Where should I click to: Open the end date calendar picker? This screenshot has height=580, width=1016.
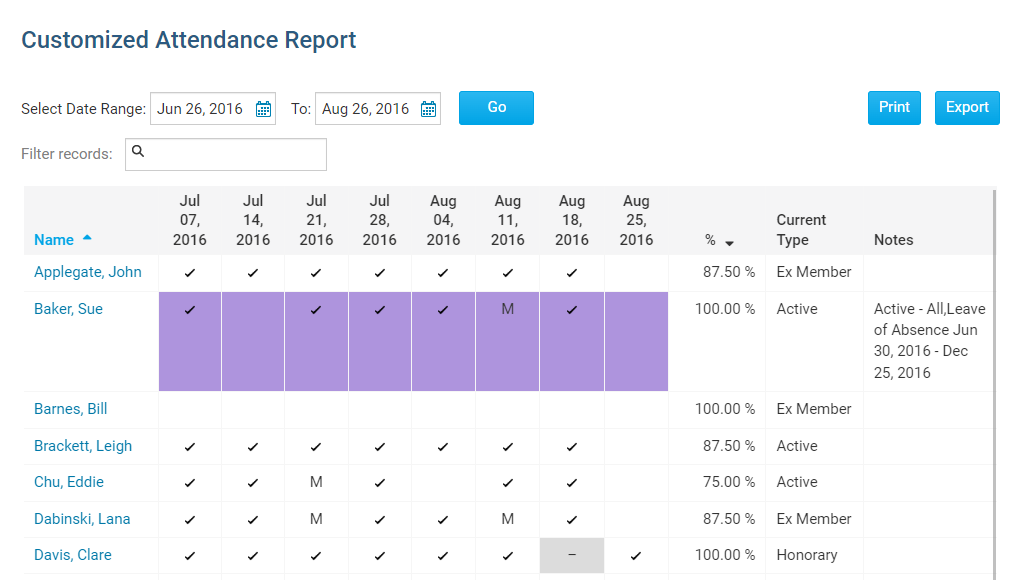tap(428, 109)
